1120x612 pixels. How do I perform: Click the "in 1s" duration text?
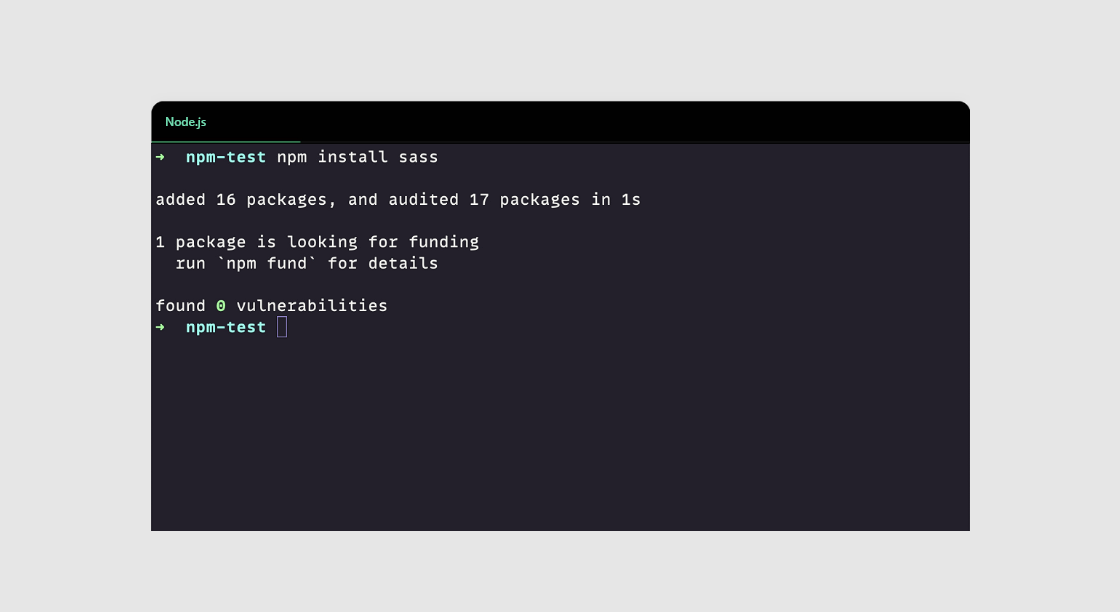(616, 200)
